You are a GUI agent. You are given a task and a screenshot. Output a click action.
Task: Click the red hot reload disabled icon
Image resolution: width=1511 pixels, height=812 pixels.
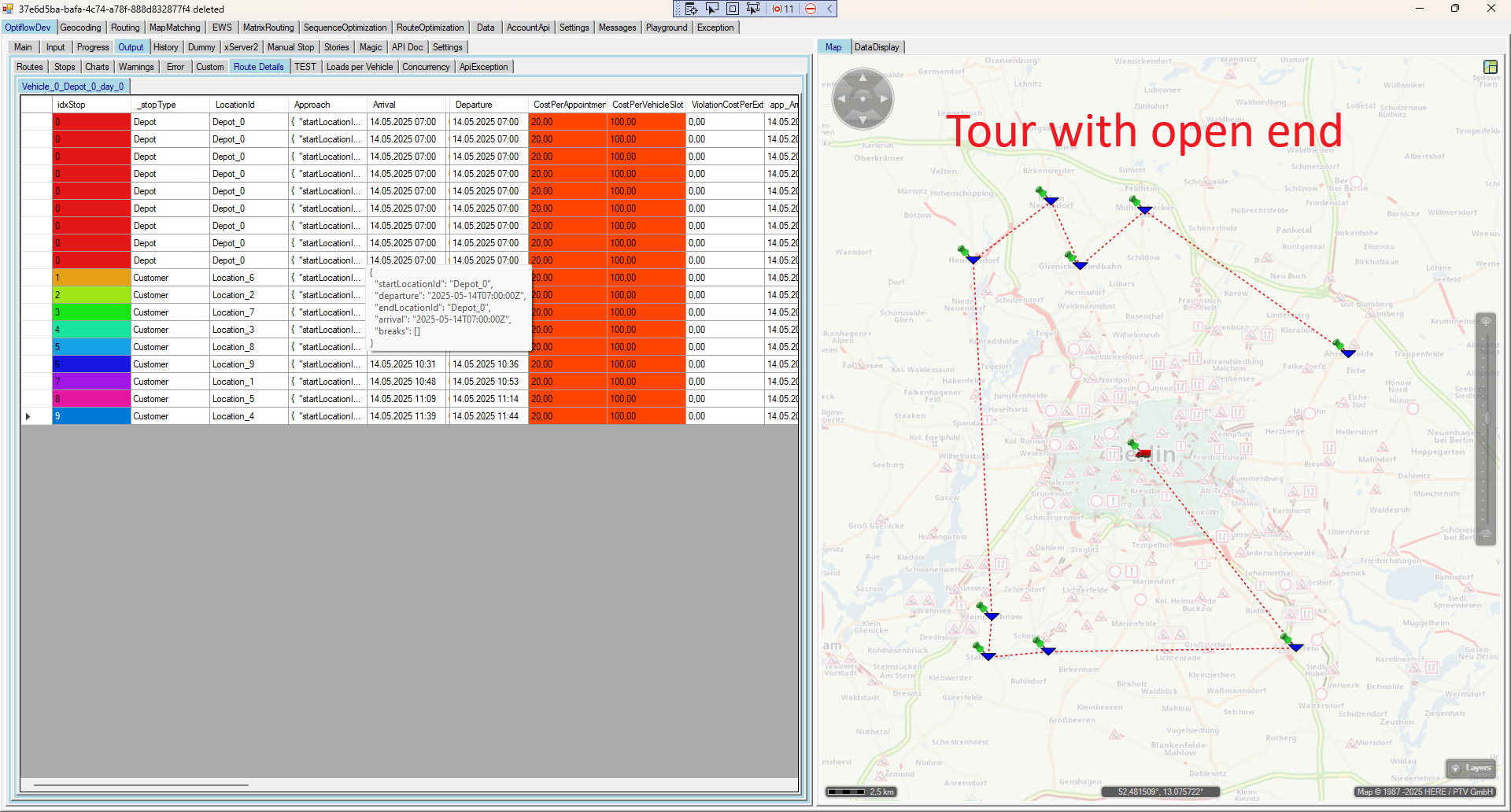(811, 9)
